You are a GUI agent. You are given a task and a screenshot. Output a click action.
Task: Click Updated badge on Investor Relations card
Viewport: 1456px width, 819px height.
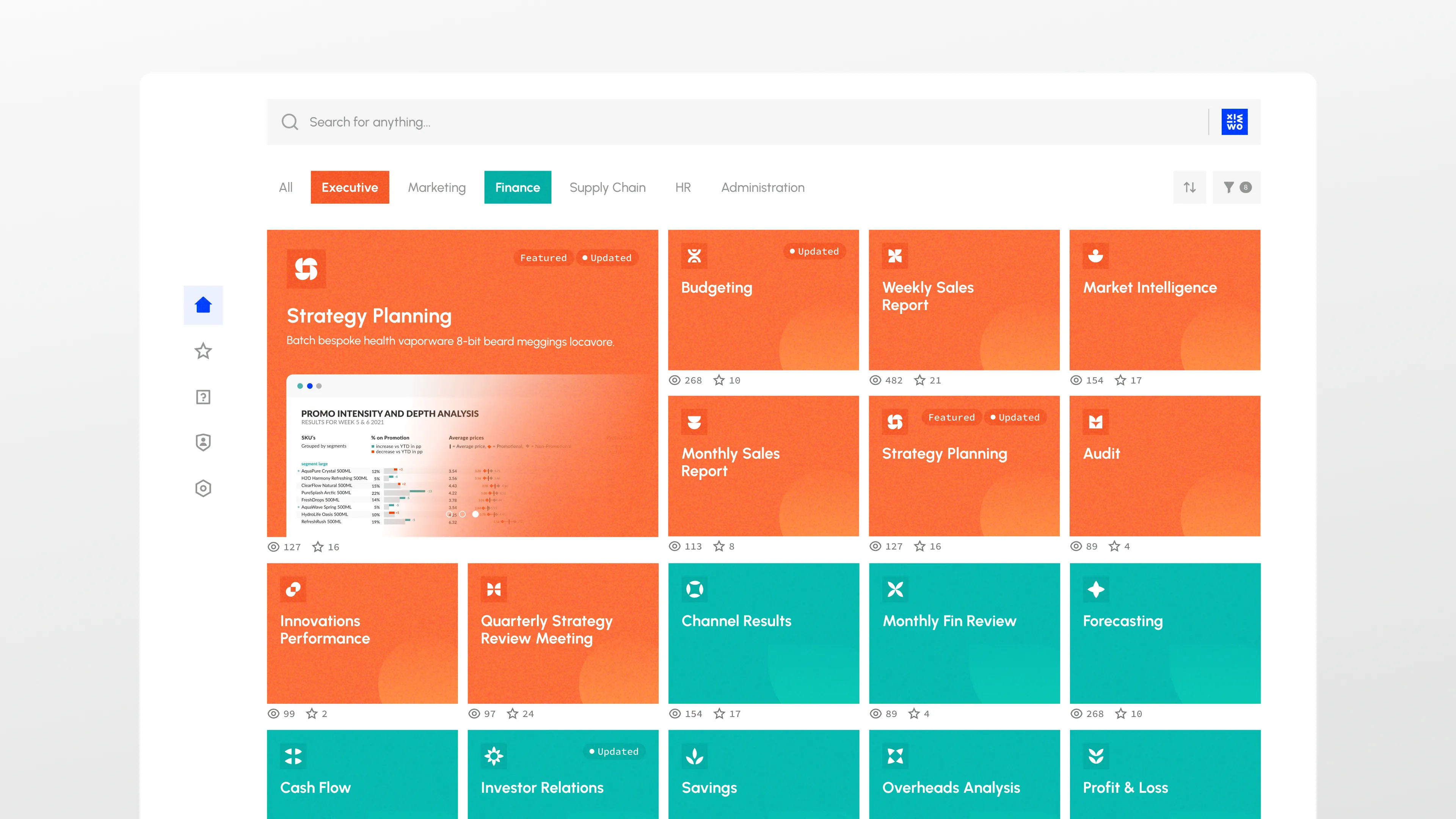click(614, 752)
